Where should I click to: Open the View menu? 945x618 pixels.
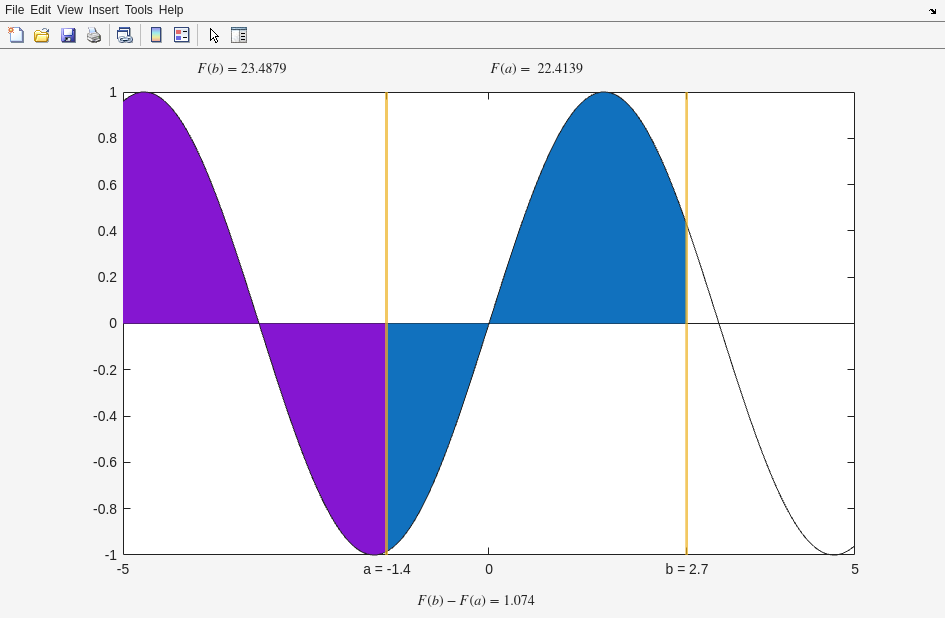pos(69,10)
